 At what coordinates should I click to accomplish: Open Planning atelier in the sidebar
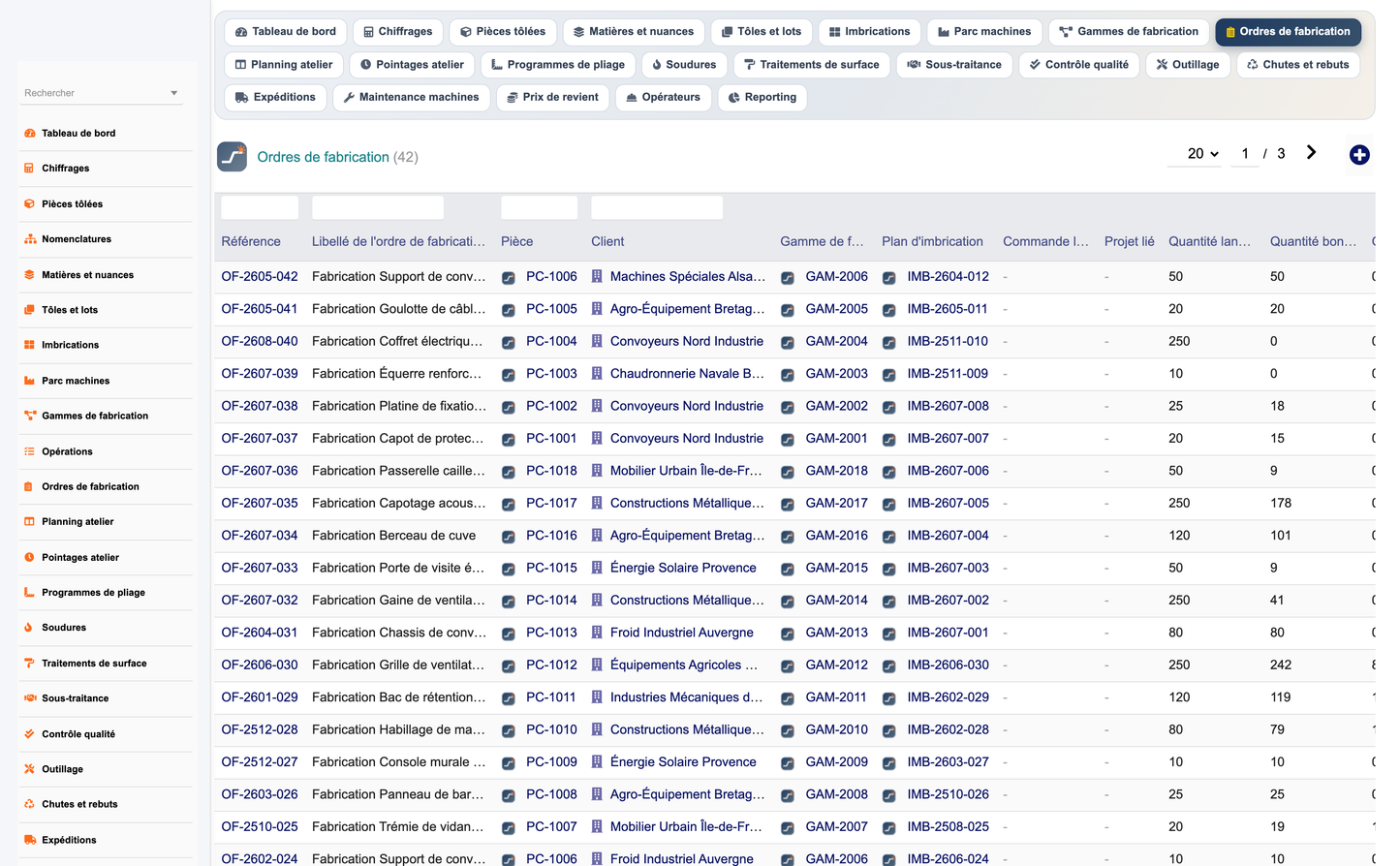[78, 521]
